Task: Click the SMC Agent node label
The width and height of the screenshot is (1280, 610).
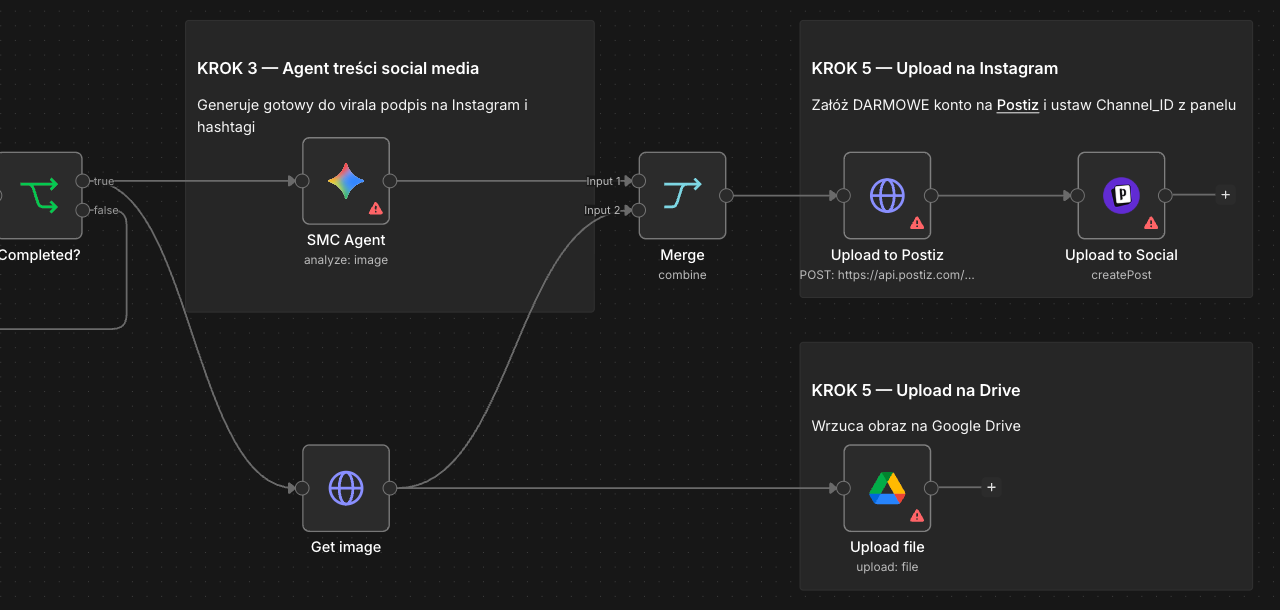Action: [x=346, y=240]
